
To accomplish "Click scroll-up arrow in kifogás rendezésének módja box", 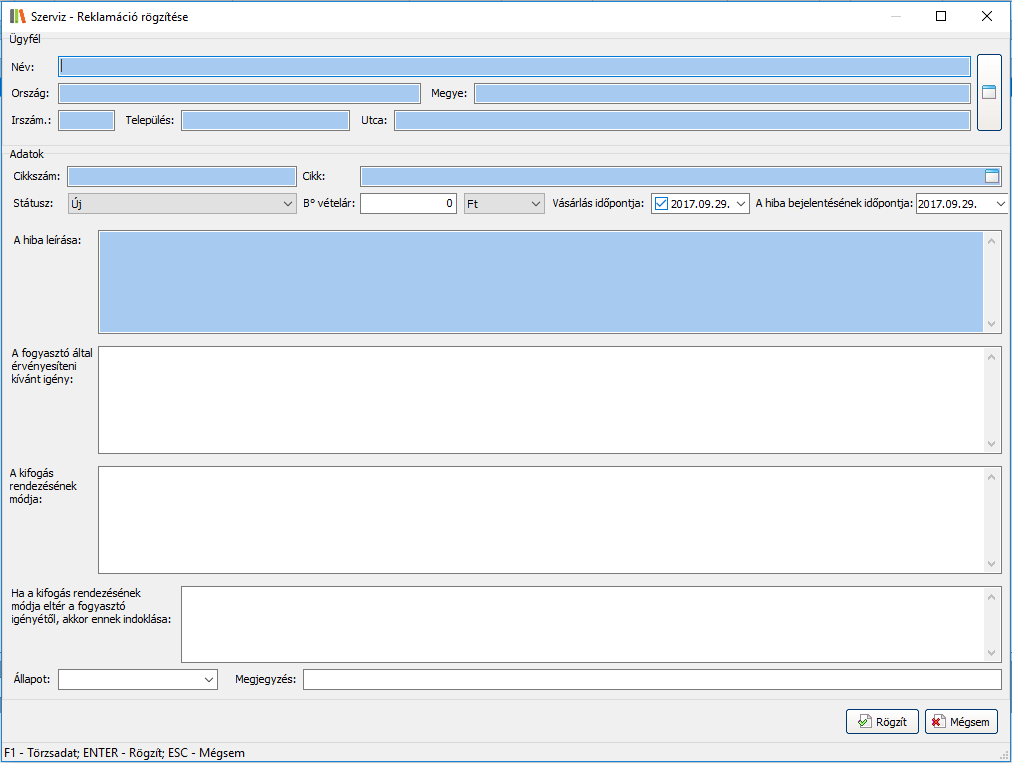I will tap(992, 477).
